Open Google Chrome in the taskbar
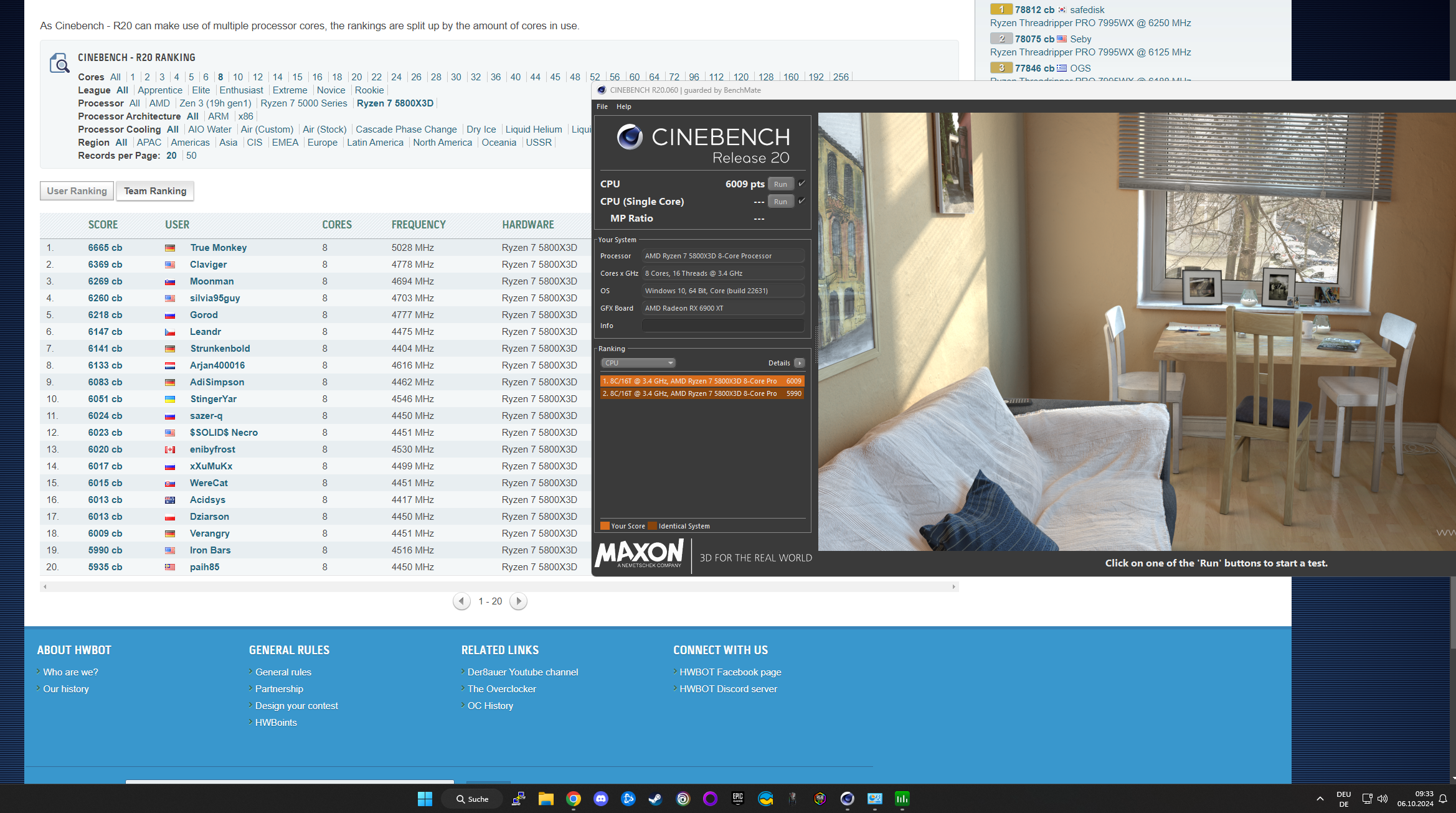The image size is (1456, 813). tap(573, 799)
